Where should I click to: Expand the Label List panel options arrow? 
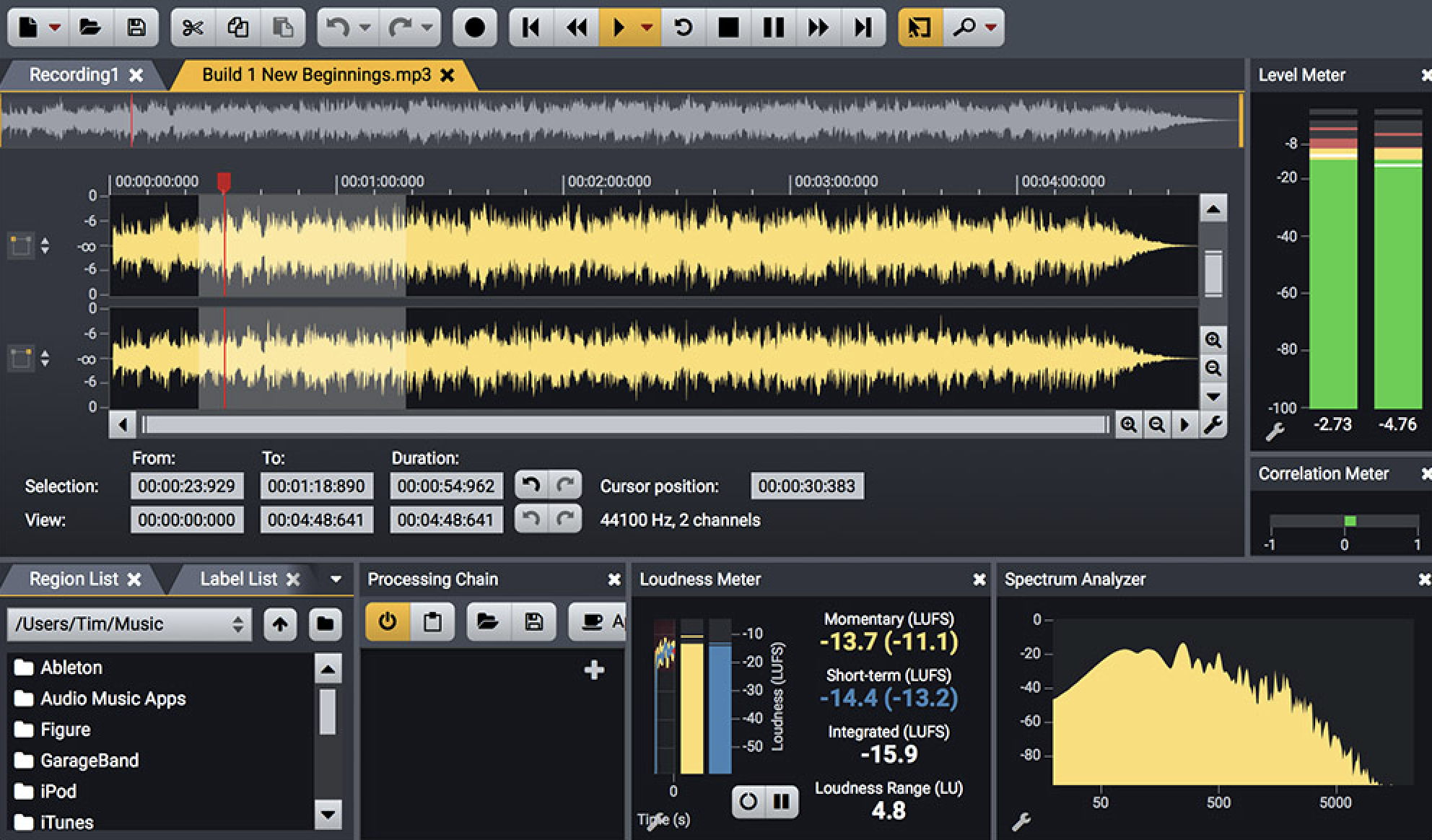(x=337, y=579)
